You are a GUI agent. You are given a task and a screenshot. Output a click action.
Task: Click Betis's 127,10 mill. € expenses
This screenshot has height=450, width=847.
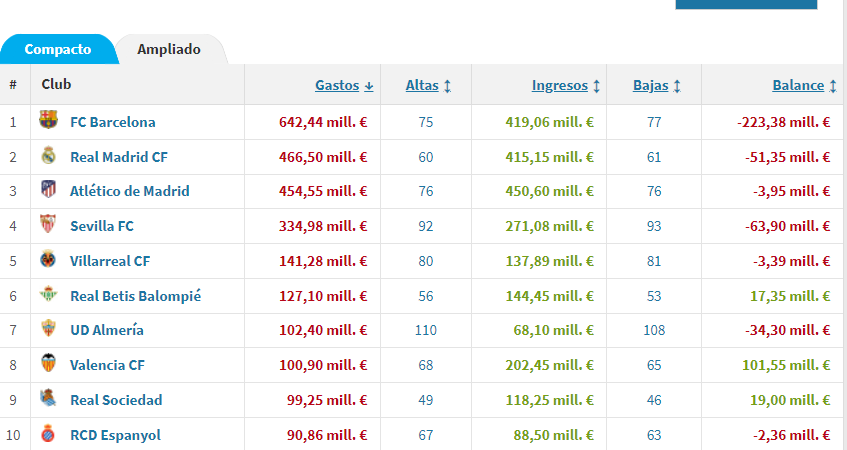[323, 296]
